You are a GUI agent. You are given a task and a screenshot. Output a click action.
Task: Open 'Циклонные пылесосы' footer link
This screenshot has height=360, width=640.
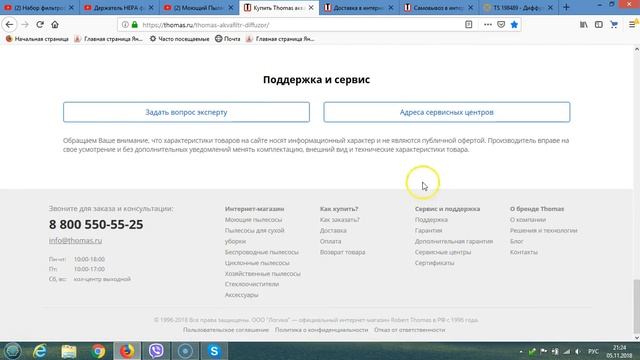pyautogui.click(x=257, y=263)
